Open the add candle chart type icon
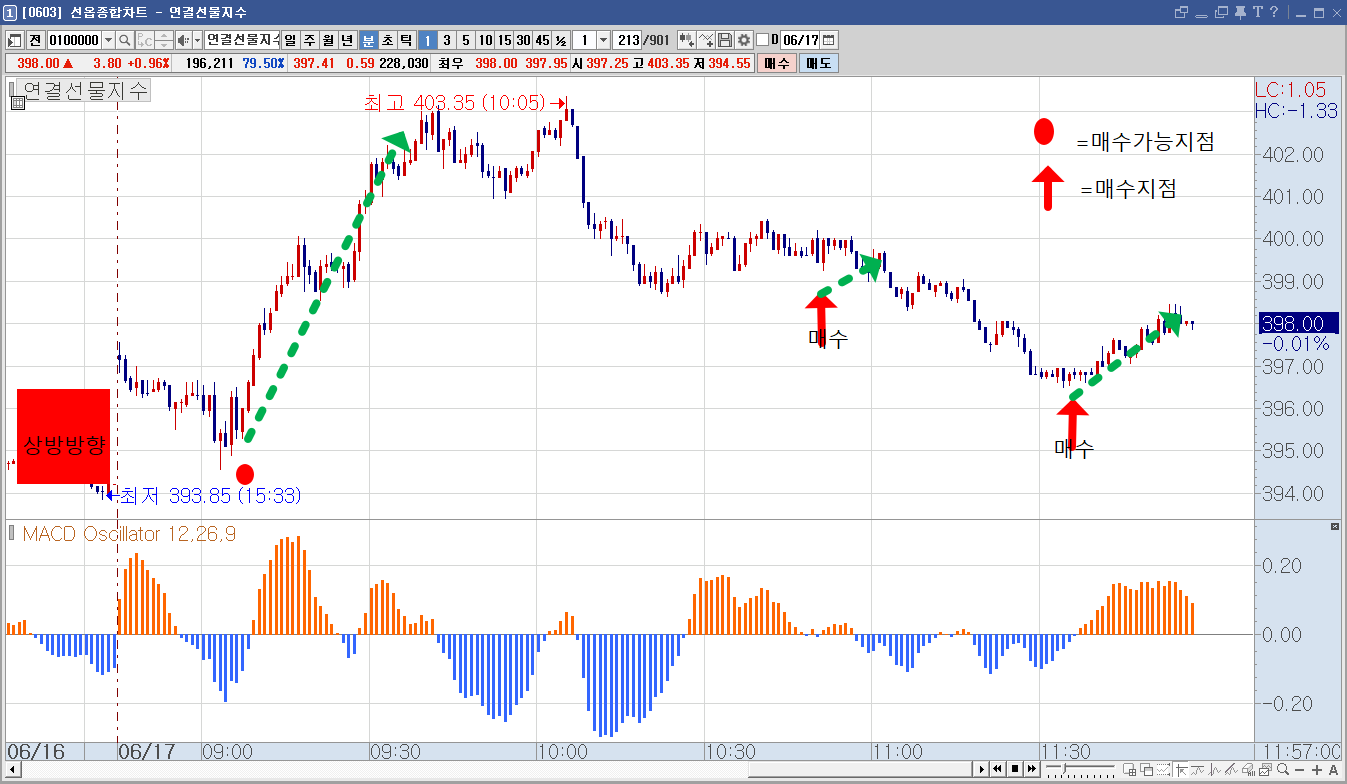The height and width of the screenshot is (784, 1347). (x=686, y=40)
